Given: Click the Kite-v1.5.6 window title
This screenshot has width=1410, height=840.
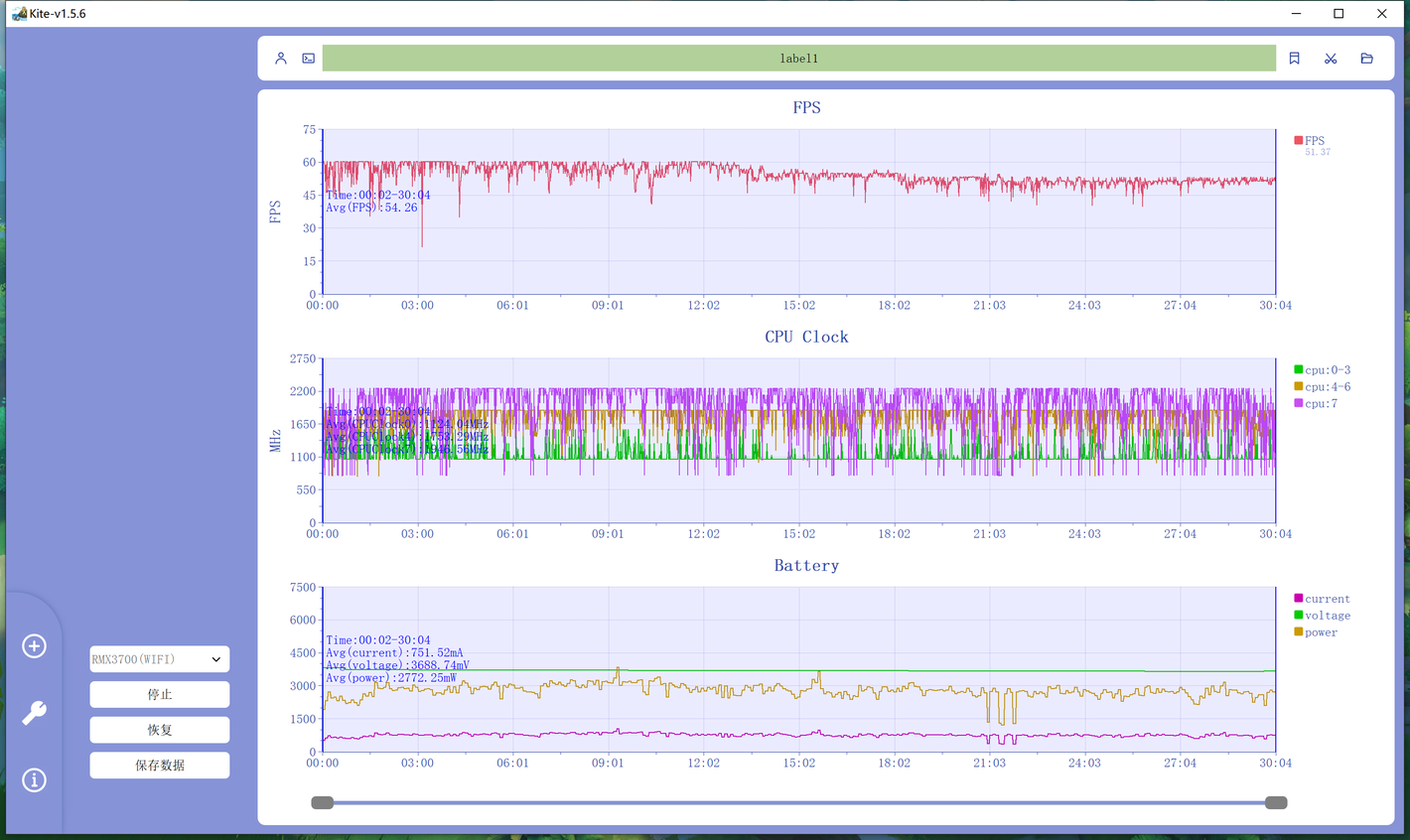Looking at the screenshot, I should (58, 14).
